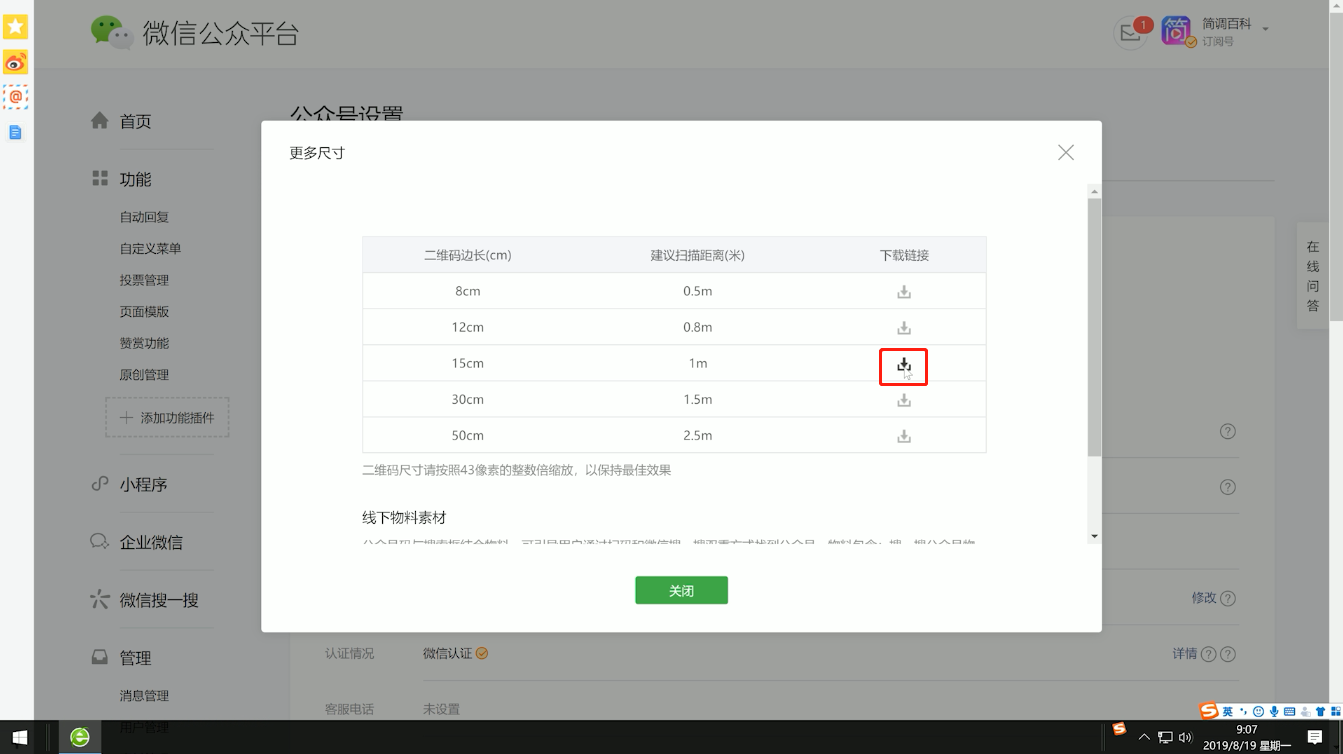Click the help icon next to 修改
Image resolution: width=1343 pixels, height=754 pixels.
[1228, 599]
